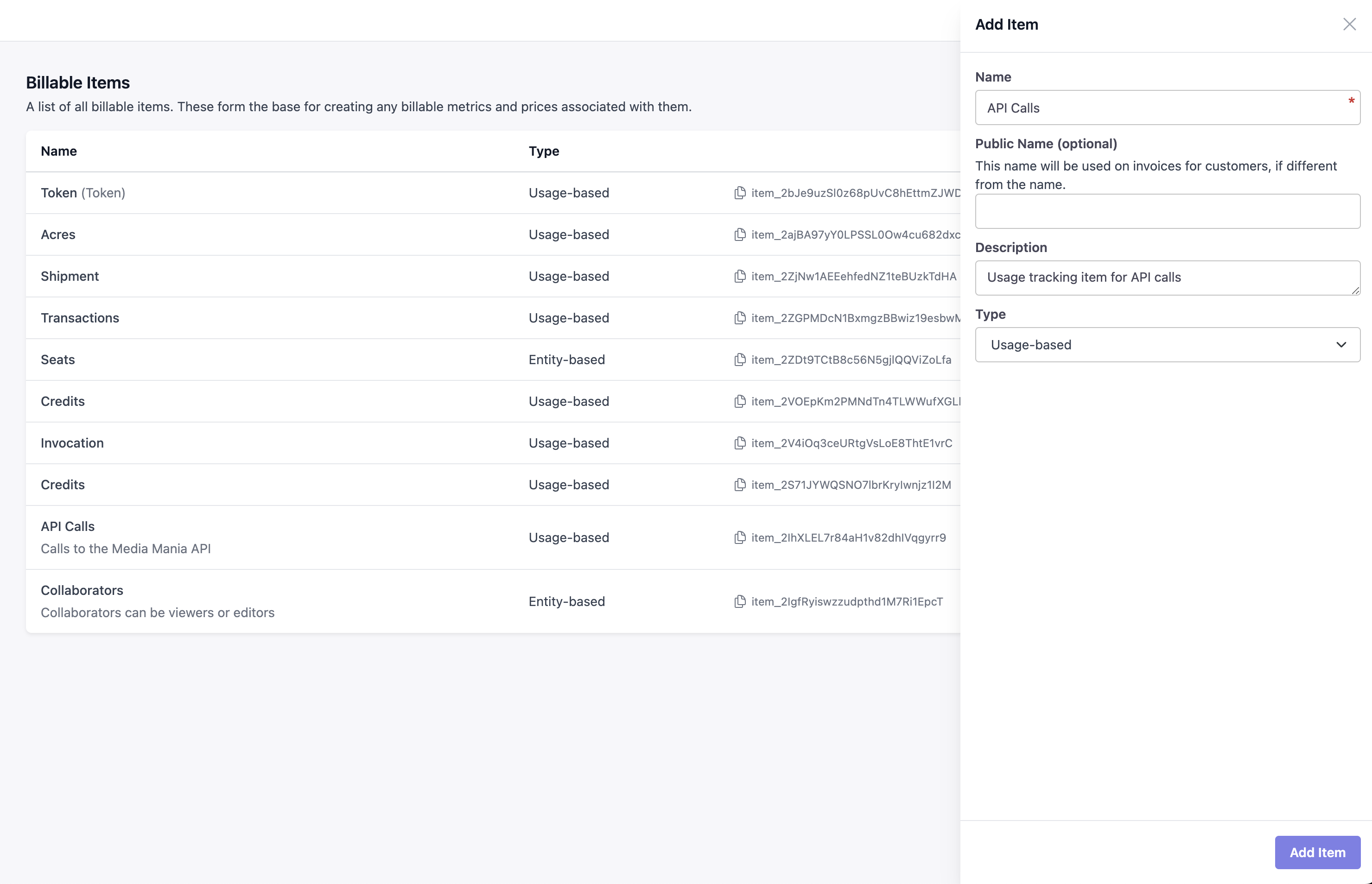The image size is (1372, 884).
Task: Copy the Acres item ID
Action: point(740,235)
